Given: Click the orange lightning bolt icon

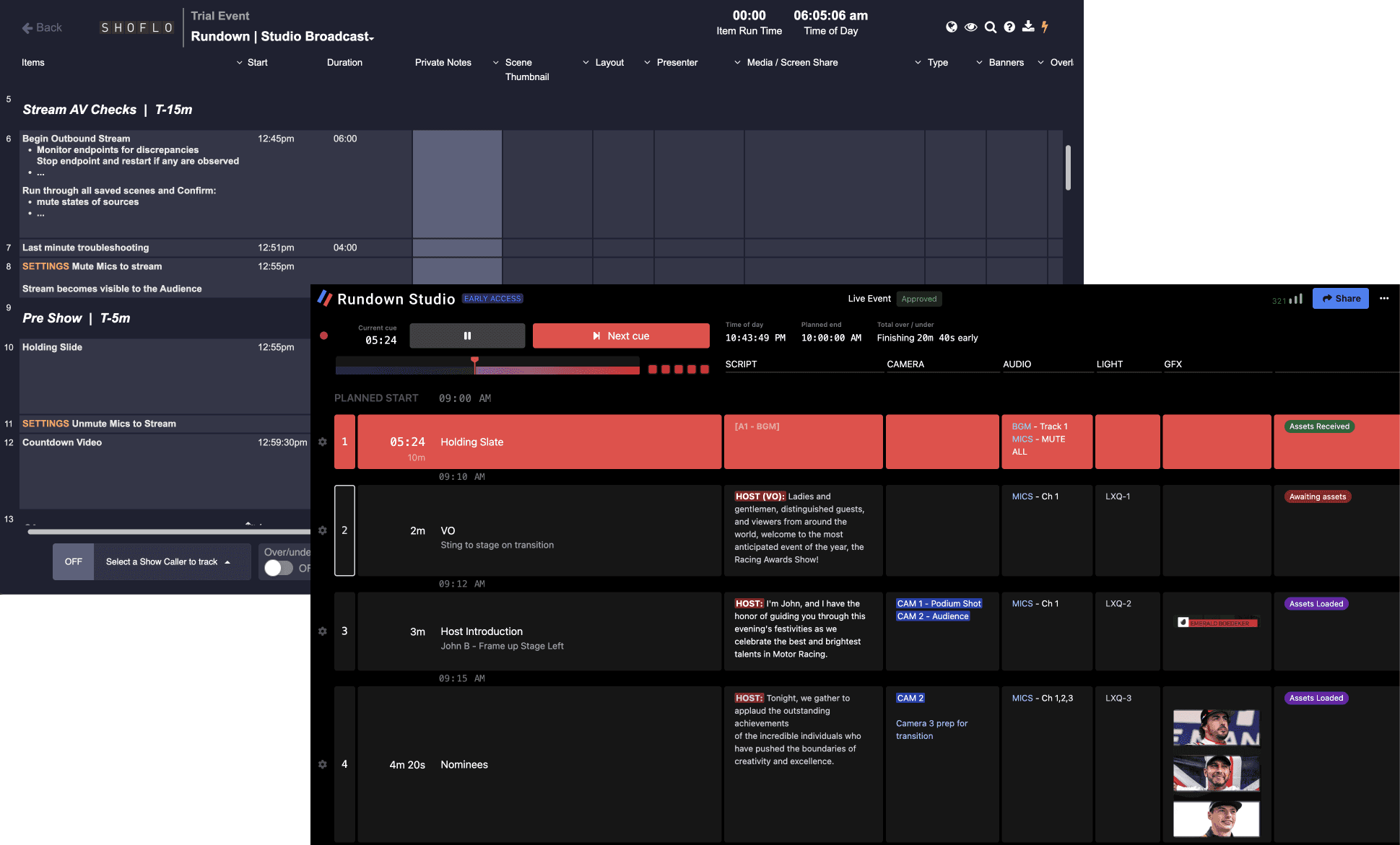Looking at the screenshot, I should [x=1045, y=27].
